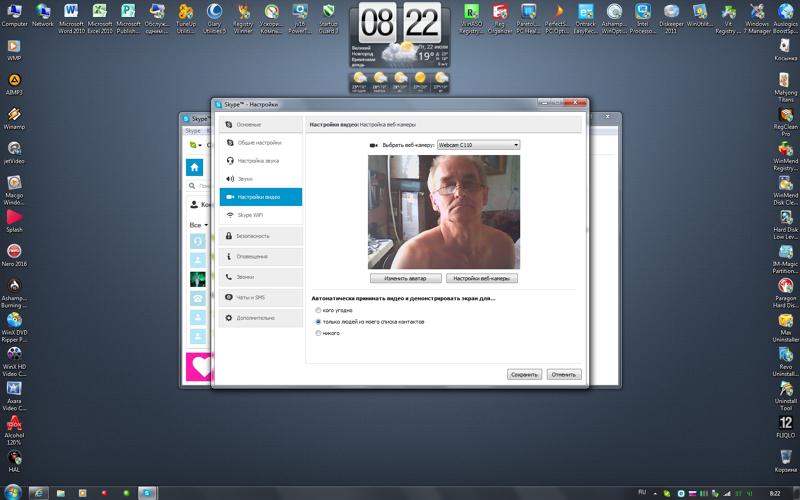The width and height of the screenshot is (800, 500).
Task: Open Auslogics BoostSpeed desktop icon
Action: point(786,18)
